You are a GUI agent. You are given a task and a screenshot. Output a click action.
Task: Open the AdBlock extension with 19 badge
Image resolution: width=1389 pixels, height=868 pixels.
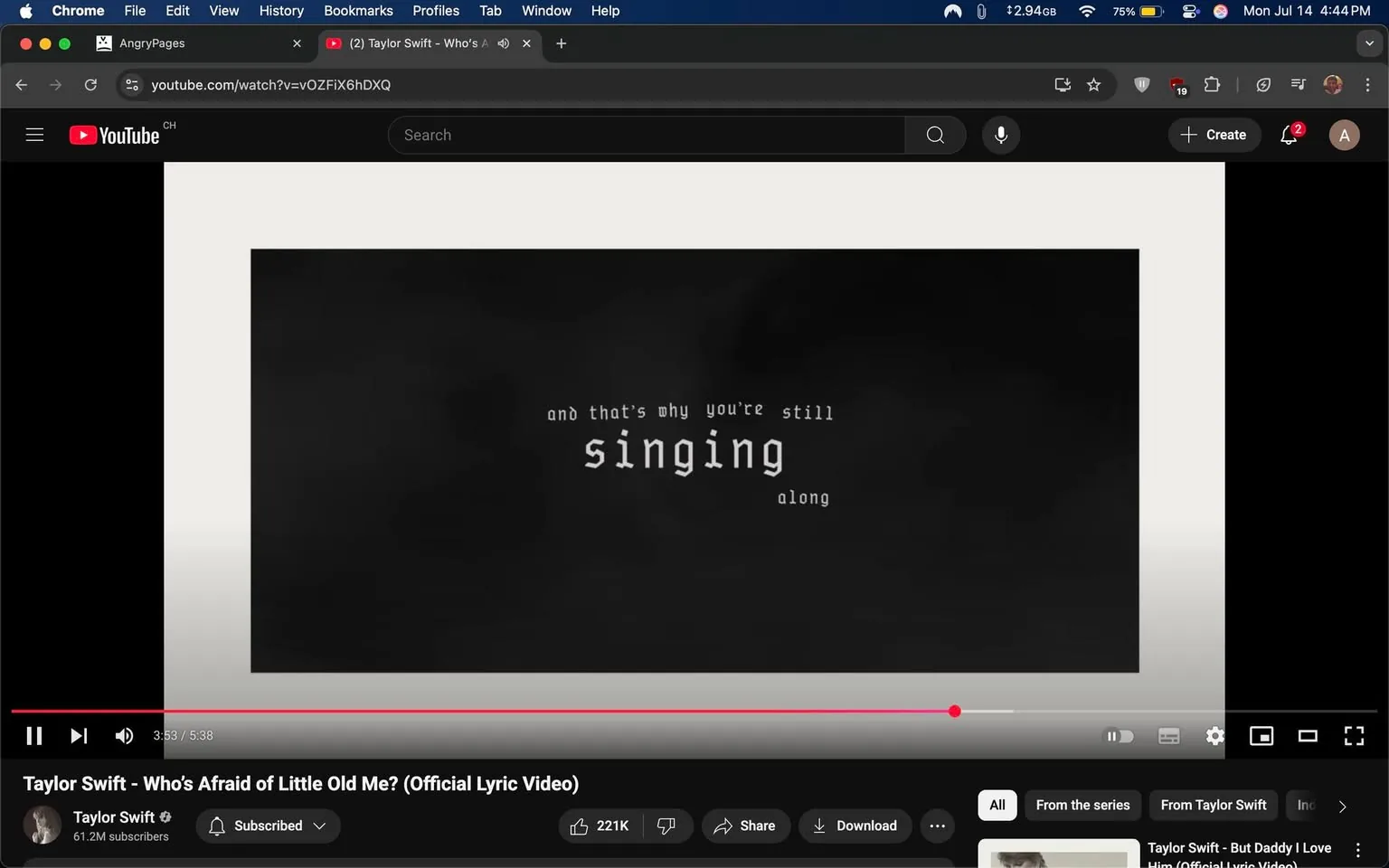[1176, 84]
